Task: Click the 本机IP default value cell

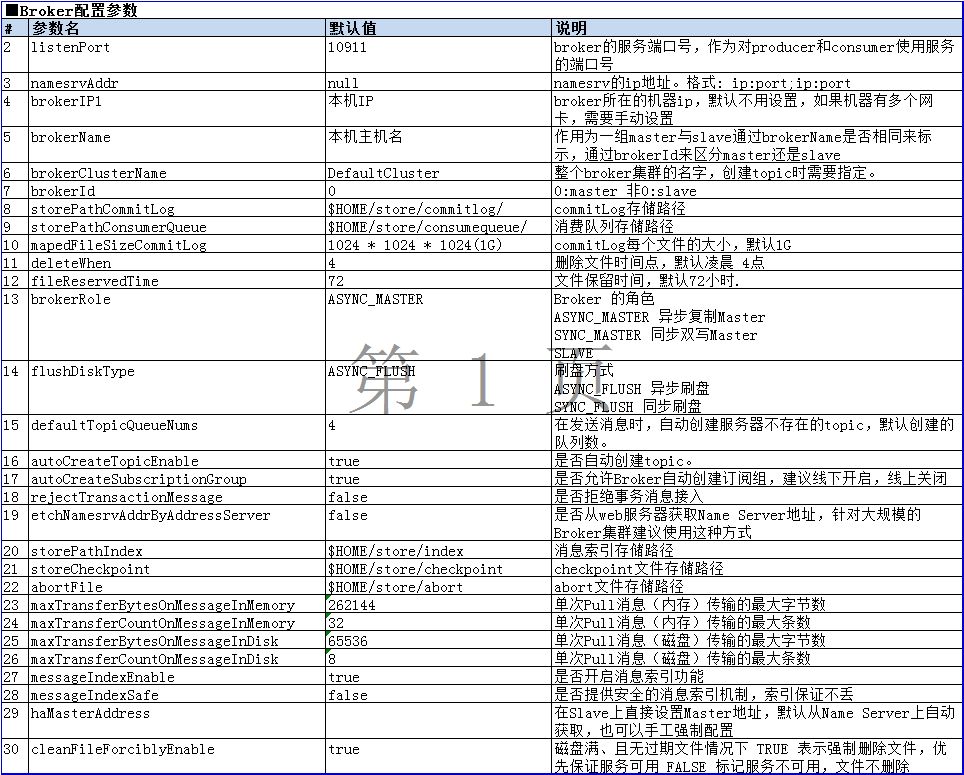Action: click(x=438, y=109)
